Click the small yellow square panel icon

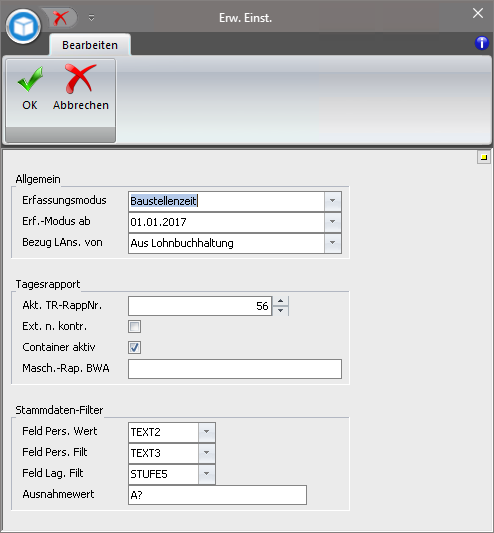(x=483, y=157)
